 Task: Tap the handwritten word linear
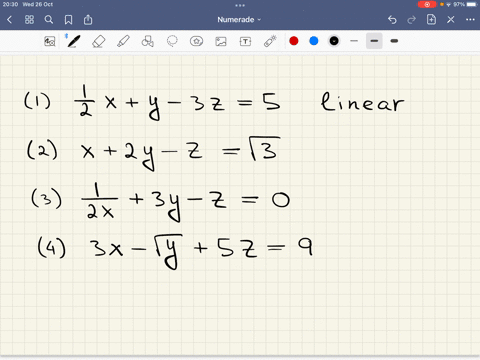(362, 102)
